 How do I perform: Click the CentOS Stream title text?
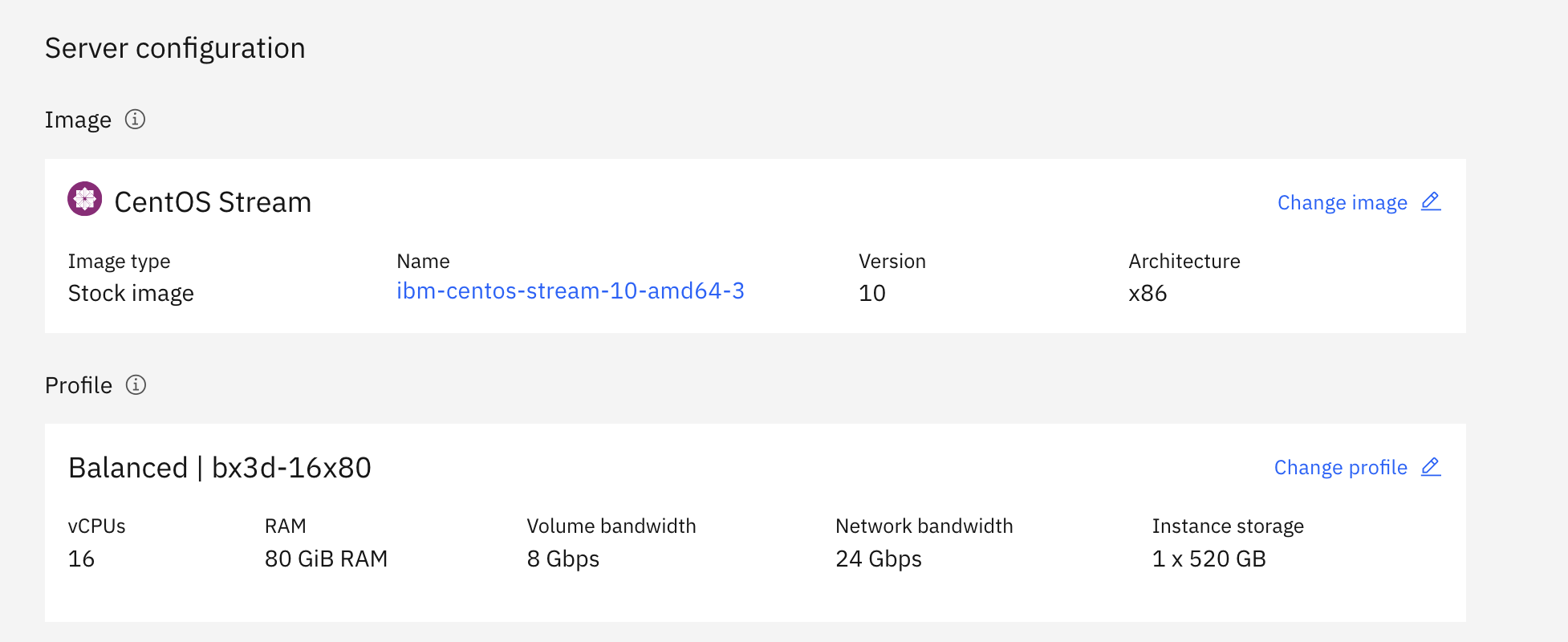(x=213, y=202)
